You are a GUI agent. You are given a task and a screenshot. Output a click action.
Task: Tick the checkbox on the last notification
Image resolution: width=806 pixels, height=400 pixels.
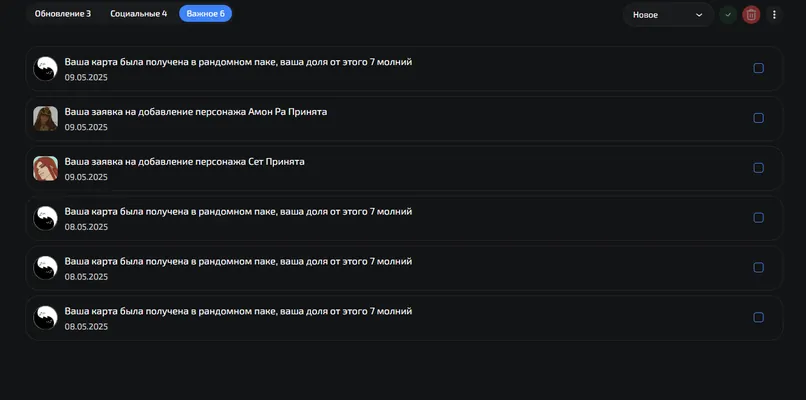[x=758, y=318]
